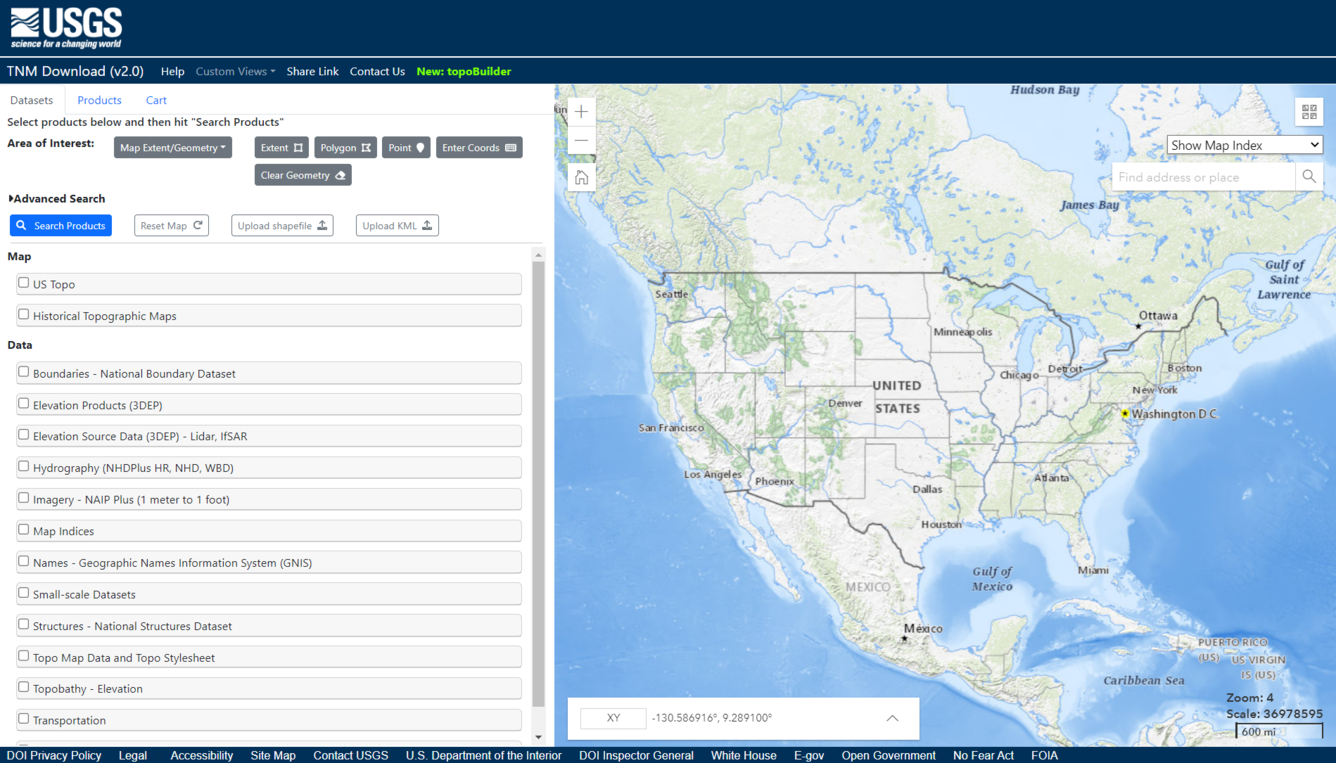Viewport: 1336px width, 763px height.
Task: Reset the map view
Action: coord(171,226)
